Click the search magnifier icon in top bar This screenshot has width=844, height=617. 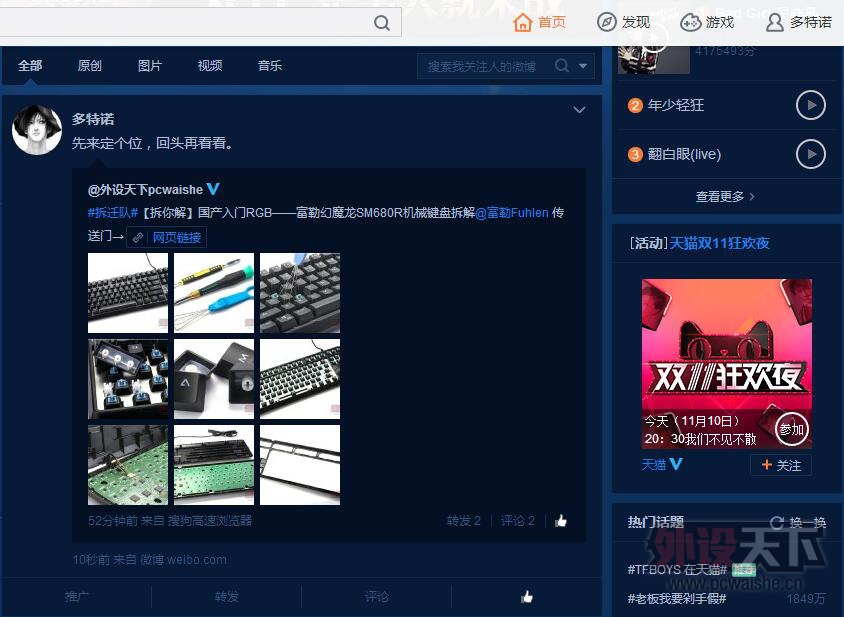(382, 23)
